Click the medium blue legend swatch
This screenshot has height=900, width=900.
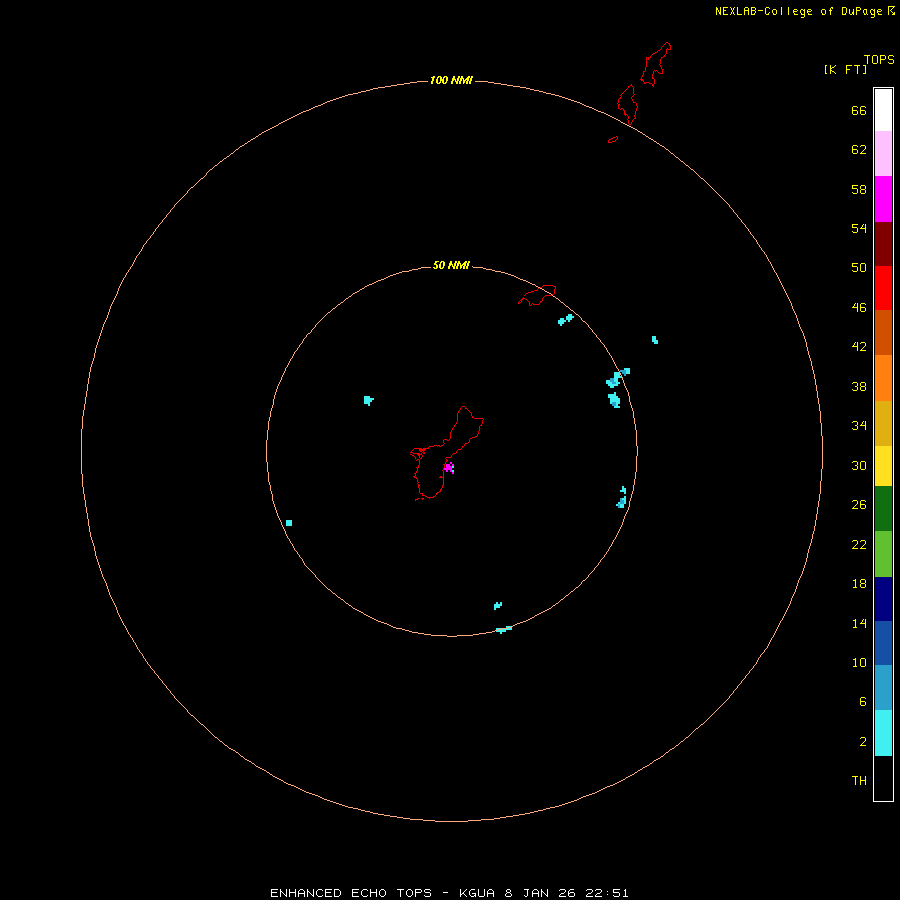coord(883,643)
